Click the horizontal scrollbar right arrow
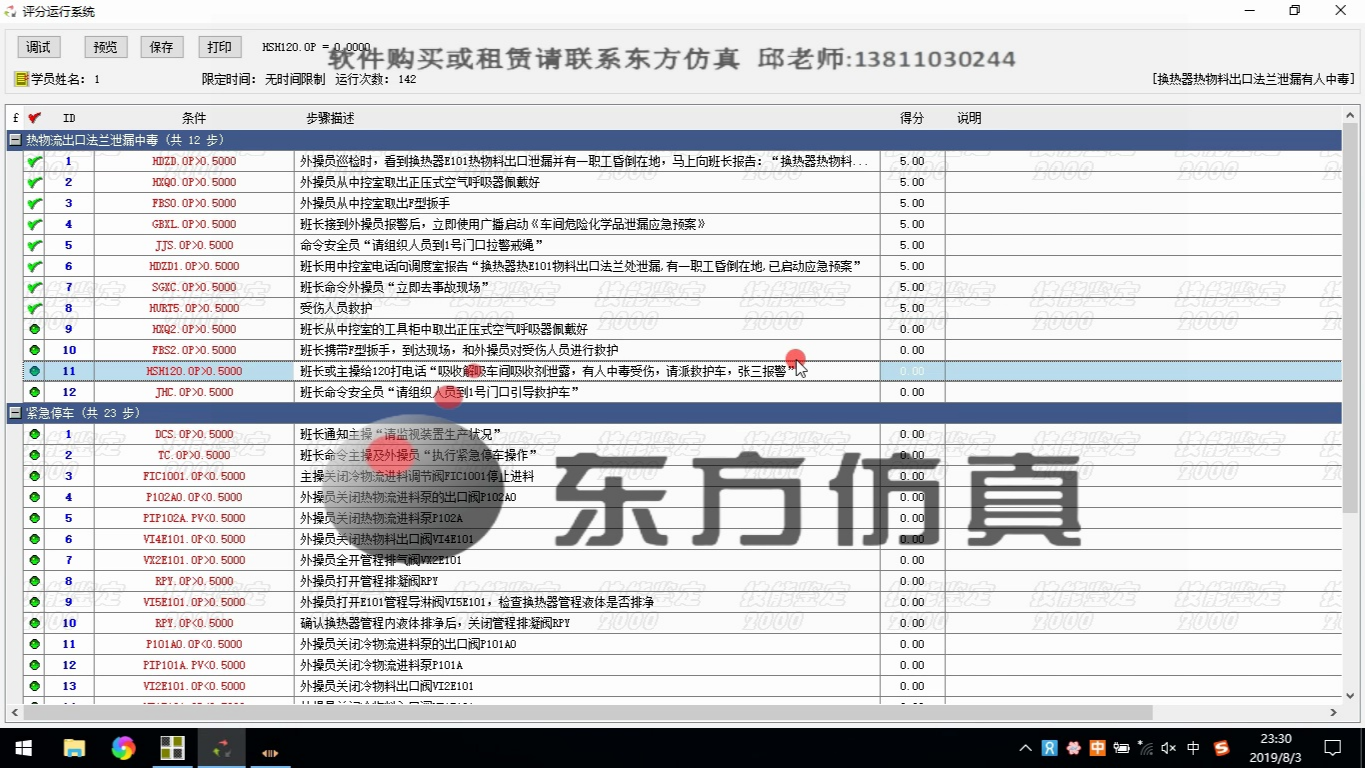The image size is (1365, 768). pos(1334,712)
